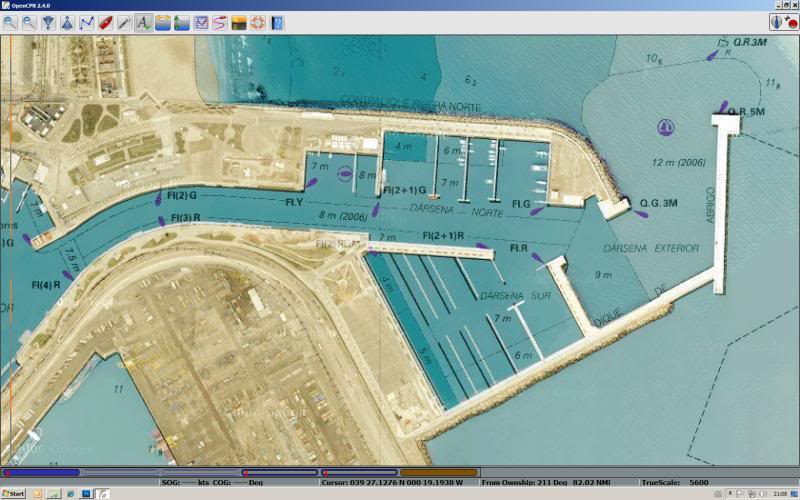Click the Zoom Out magnifier tool
This screenshot has height=500, width=800.
(x=29, y=22)
